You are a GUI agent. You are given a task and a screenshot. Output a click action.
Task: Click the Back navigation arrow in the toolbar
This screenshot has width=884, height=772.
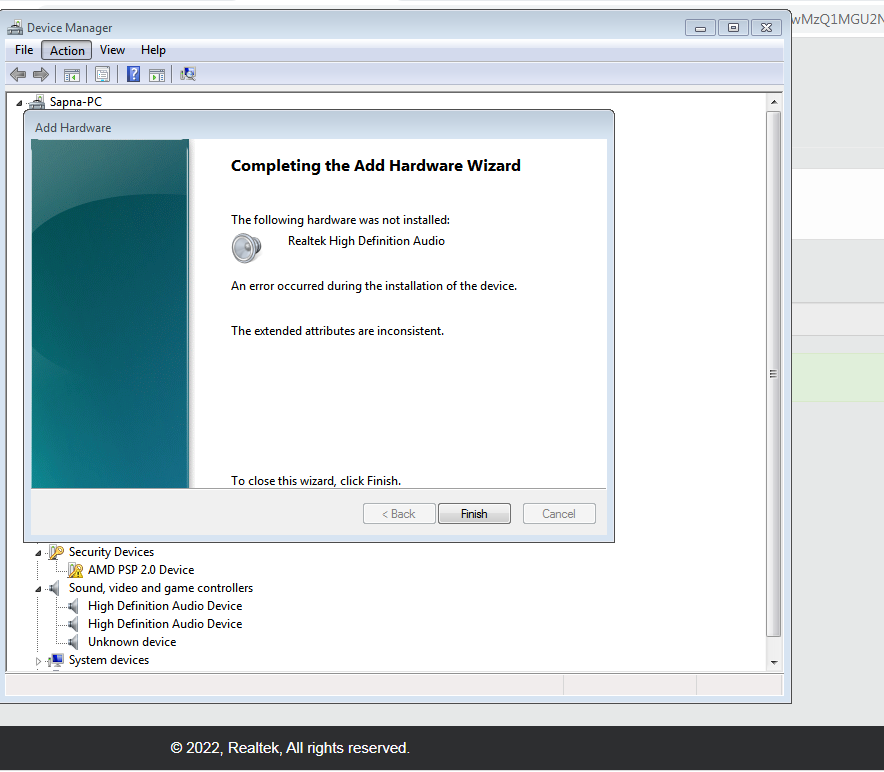[17, 73]
